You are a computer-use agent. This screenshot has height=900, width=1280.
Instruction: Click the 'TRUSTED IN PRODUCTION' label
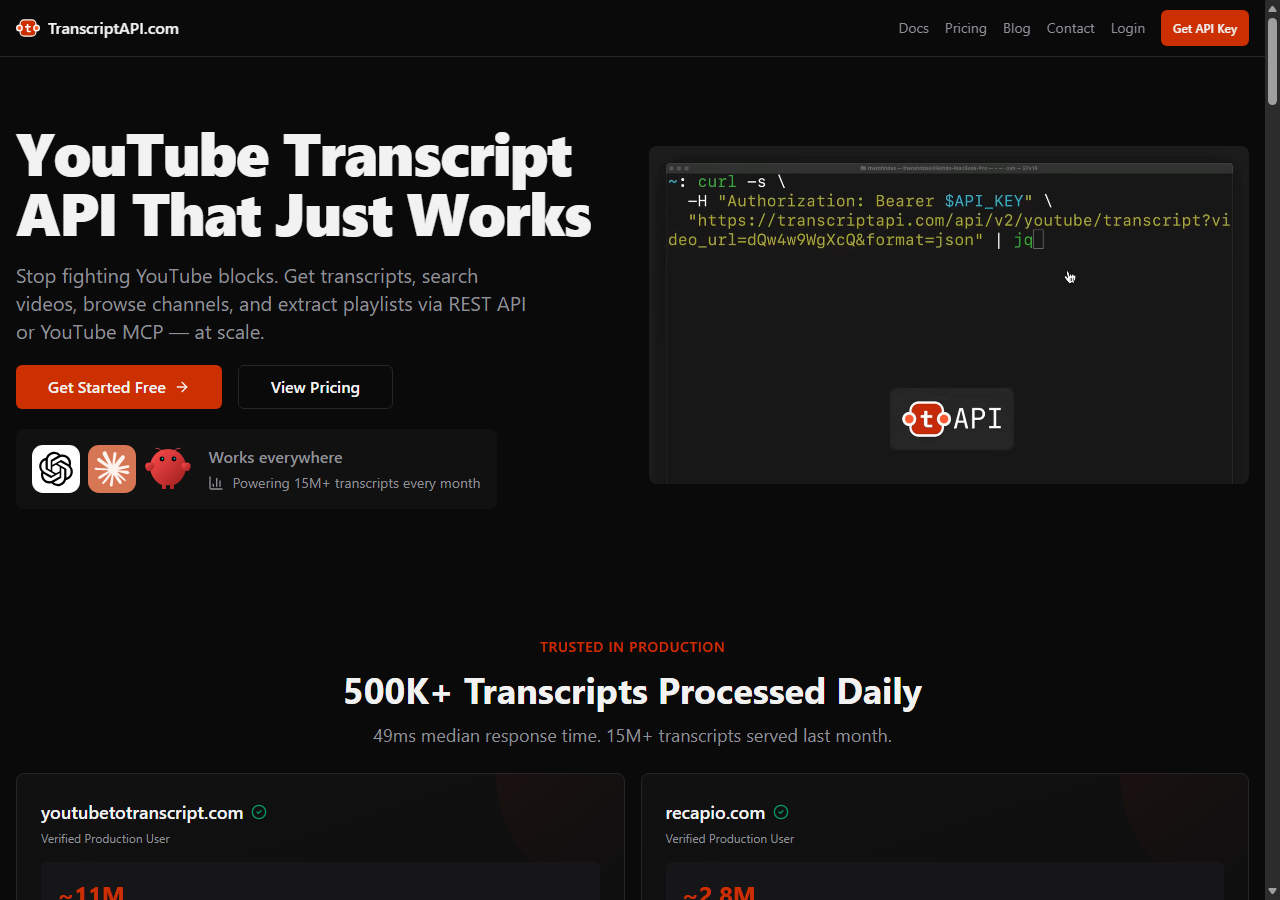point(632,647)
